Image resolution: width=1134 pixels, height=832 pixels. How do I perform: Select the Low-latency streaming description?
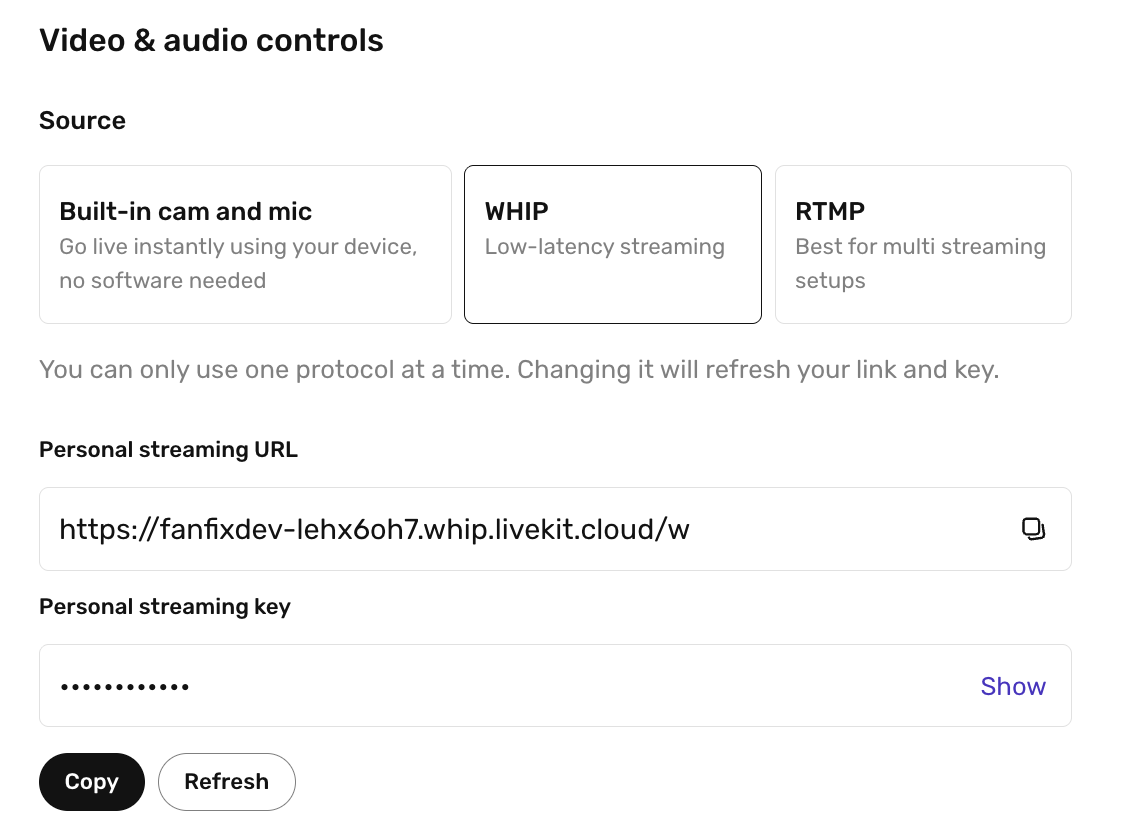[604, 247]
